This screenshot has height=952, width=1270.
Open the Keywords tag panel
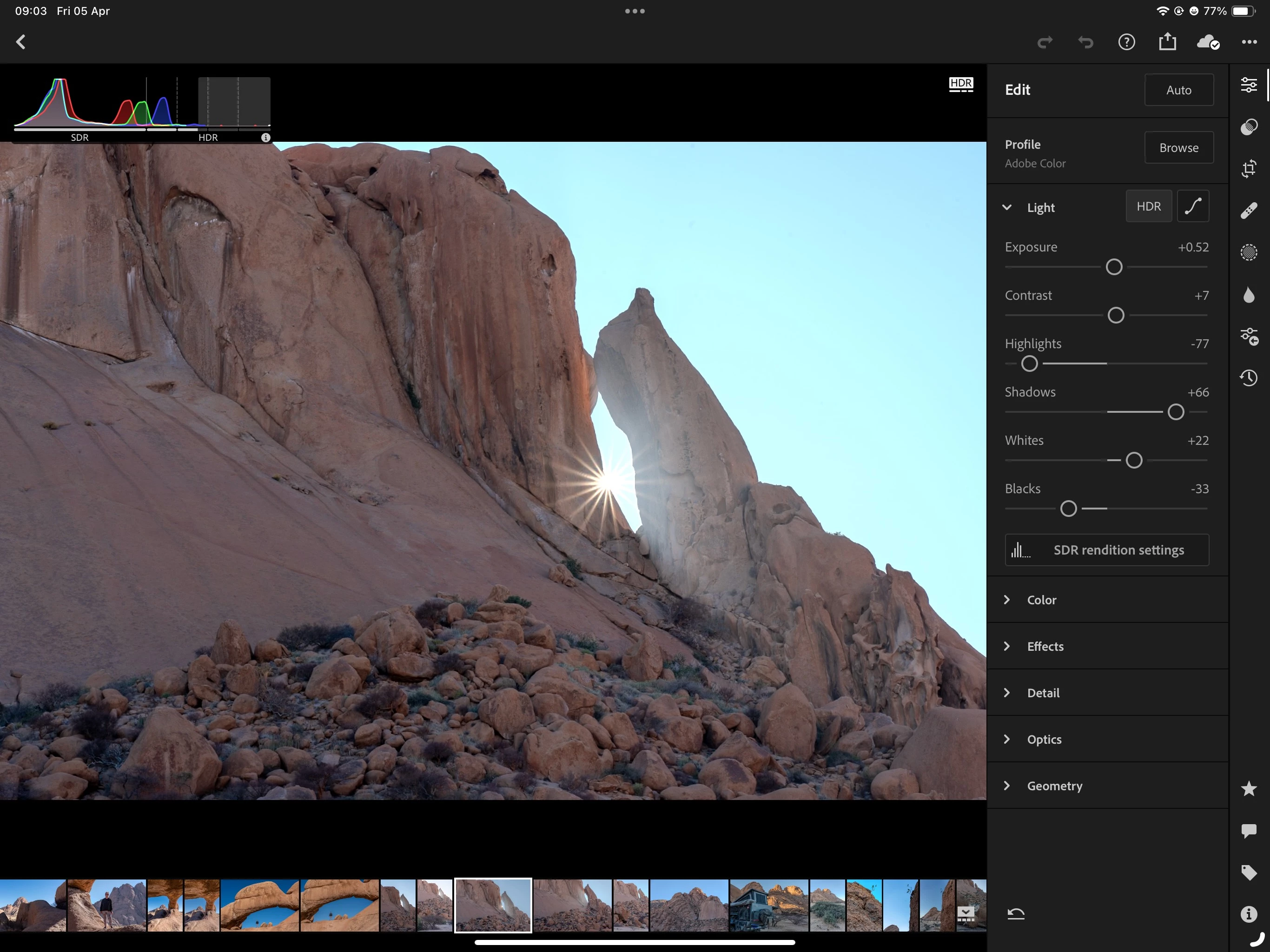point(1249,872)
